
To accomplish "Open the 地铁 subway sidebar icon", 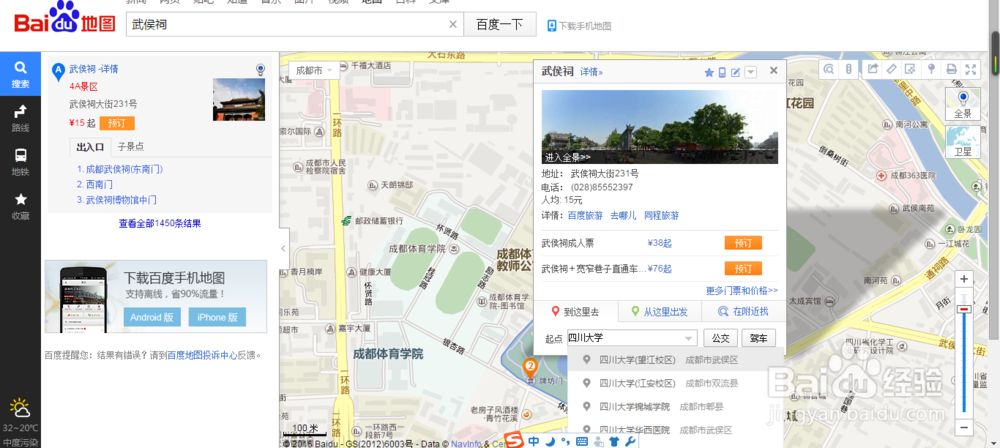I will [x=20, y=161].
